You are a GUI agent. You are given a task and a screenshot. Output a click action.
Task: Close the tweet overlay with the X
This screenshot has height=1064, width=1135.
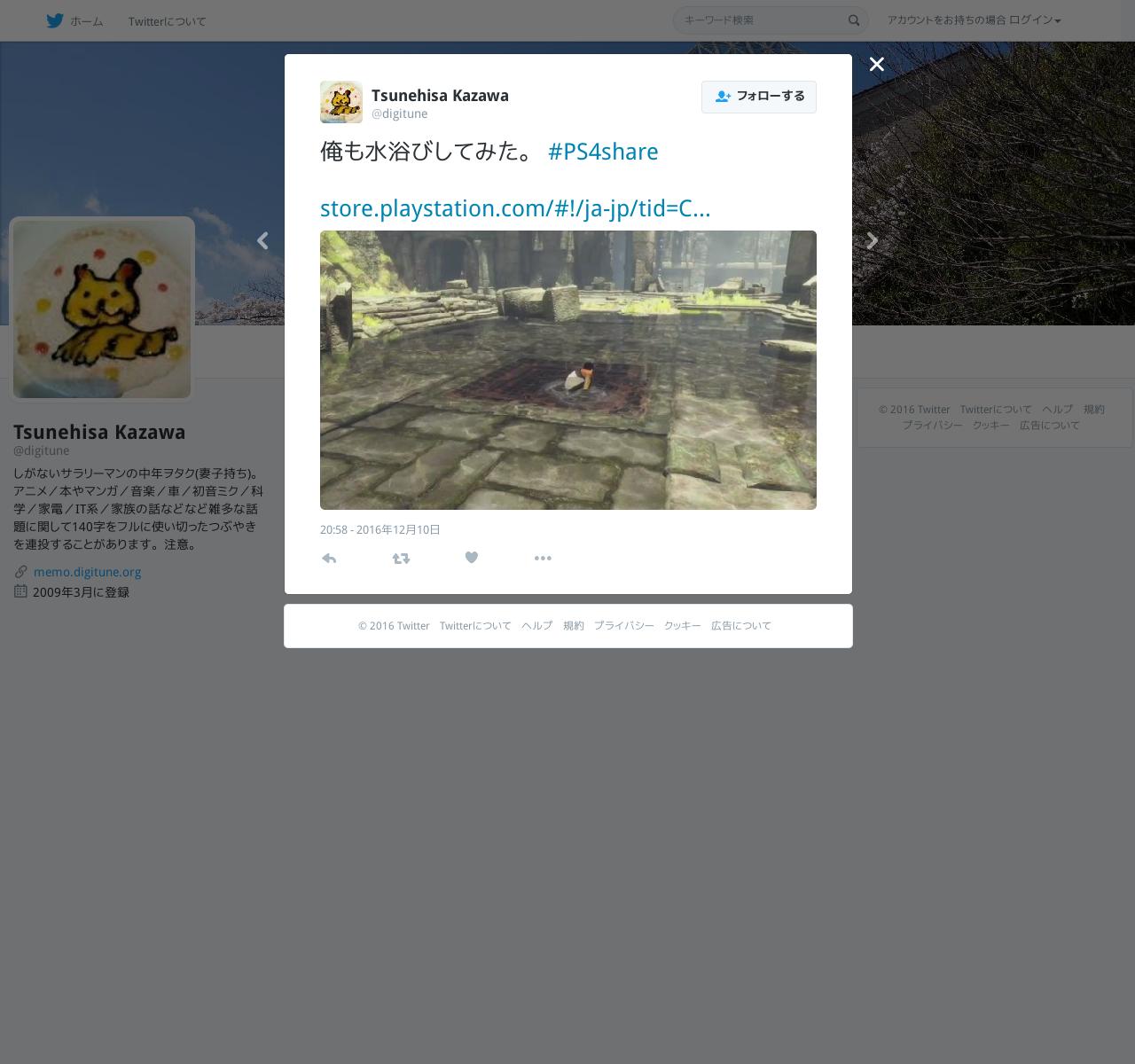pos(876,64)
